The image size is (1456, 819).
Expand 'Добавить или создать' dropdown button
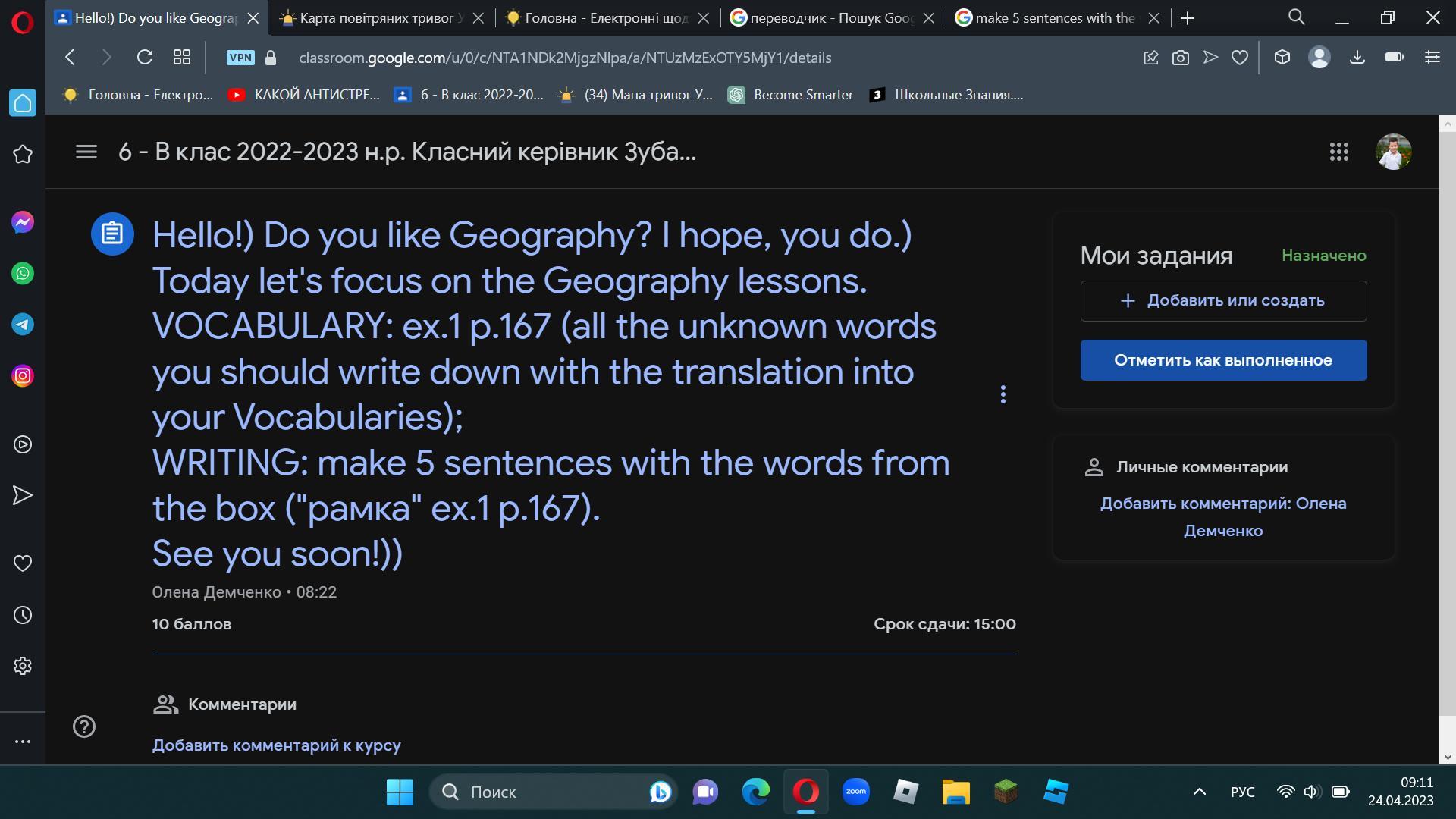[1222, 301]
